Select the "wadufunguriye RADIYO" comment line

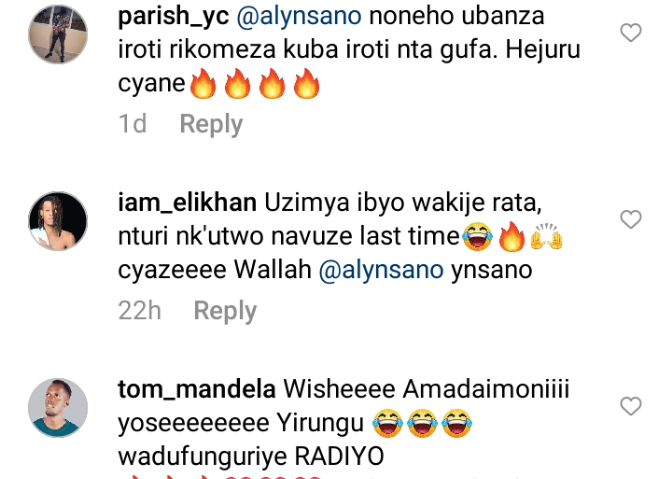251,456
